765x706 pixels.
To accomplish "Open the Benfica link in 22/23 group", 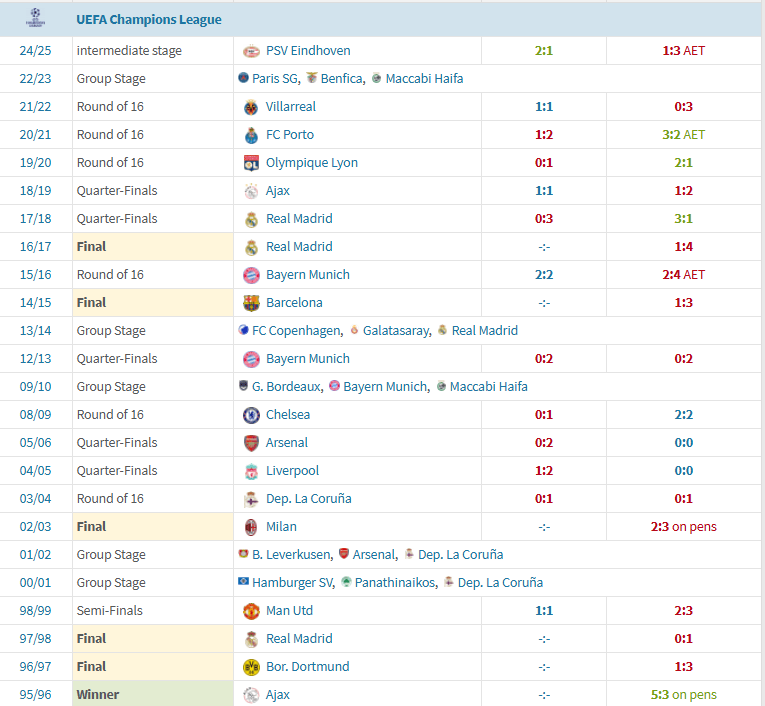I will pyautogui.click(x=342, y=79).
